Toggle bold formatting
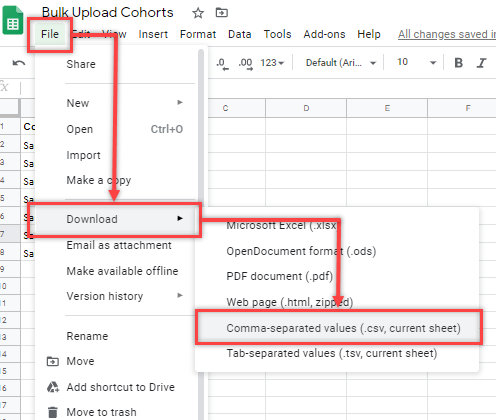 tap(459, 63)
